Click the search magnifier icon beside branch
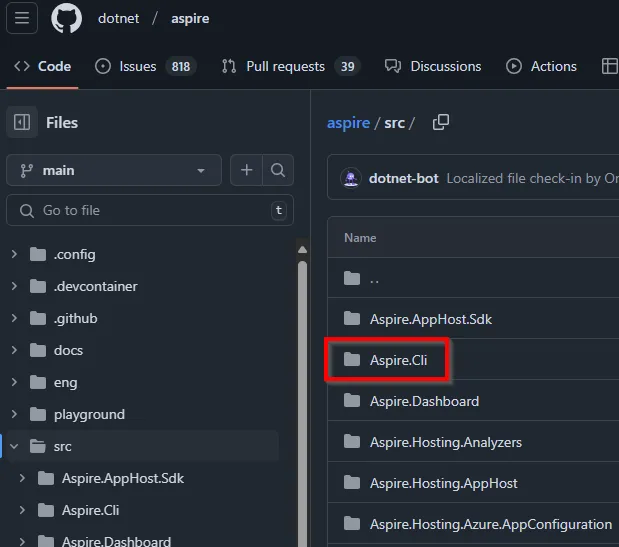The width and height of the screenshot is (619, 547). (x=278, y=170)
